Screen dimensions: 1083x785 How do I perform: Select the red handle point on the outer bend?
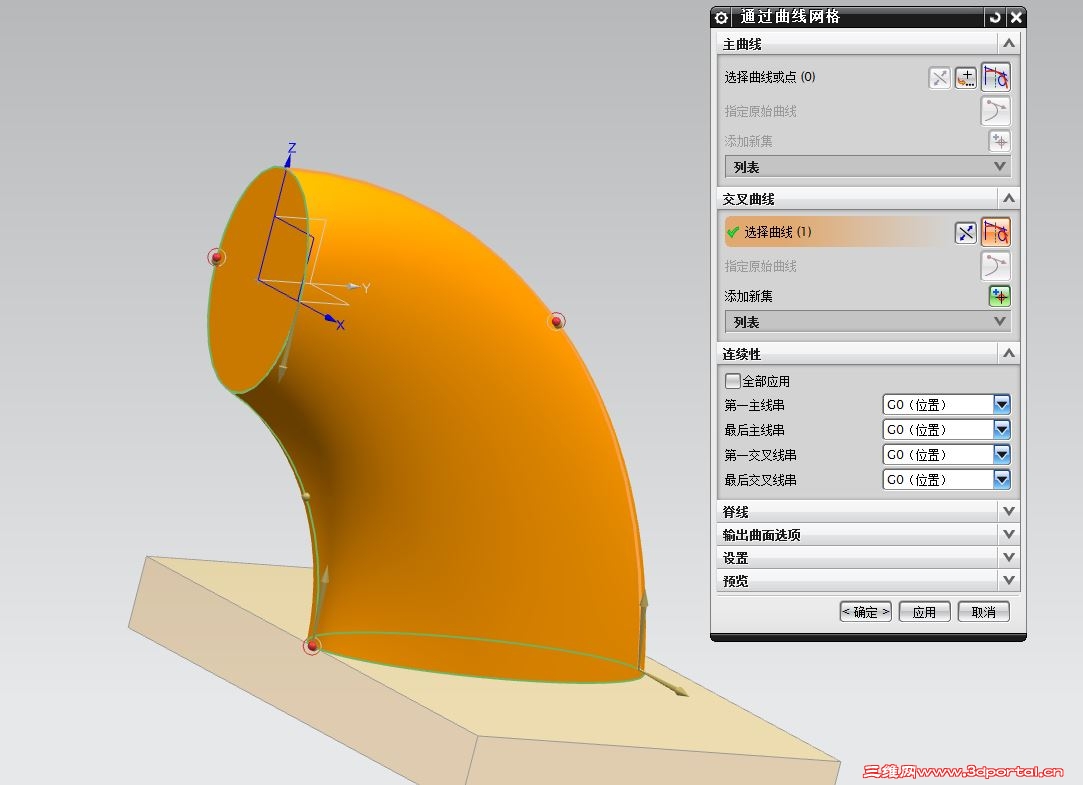pyautogui.click(x=557, y=321)
